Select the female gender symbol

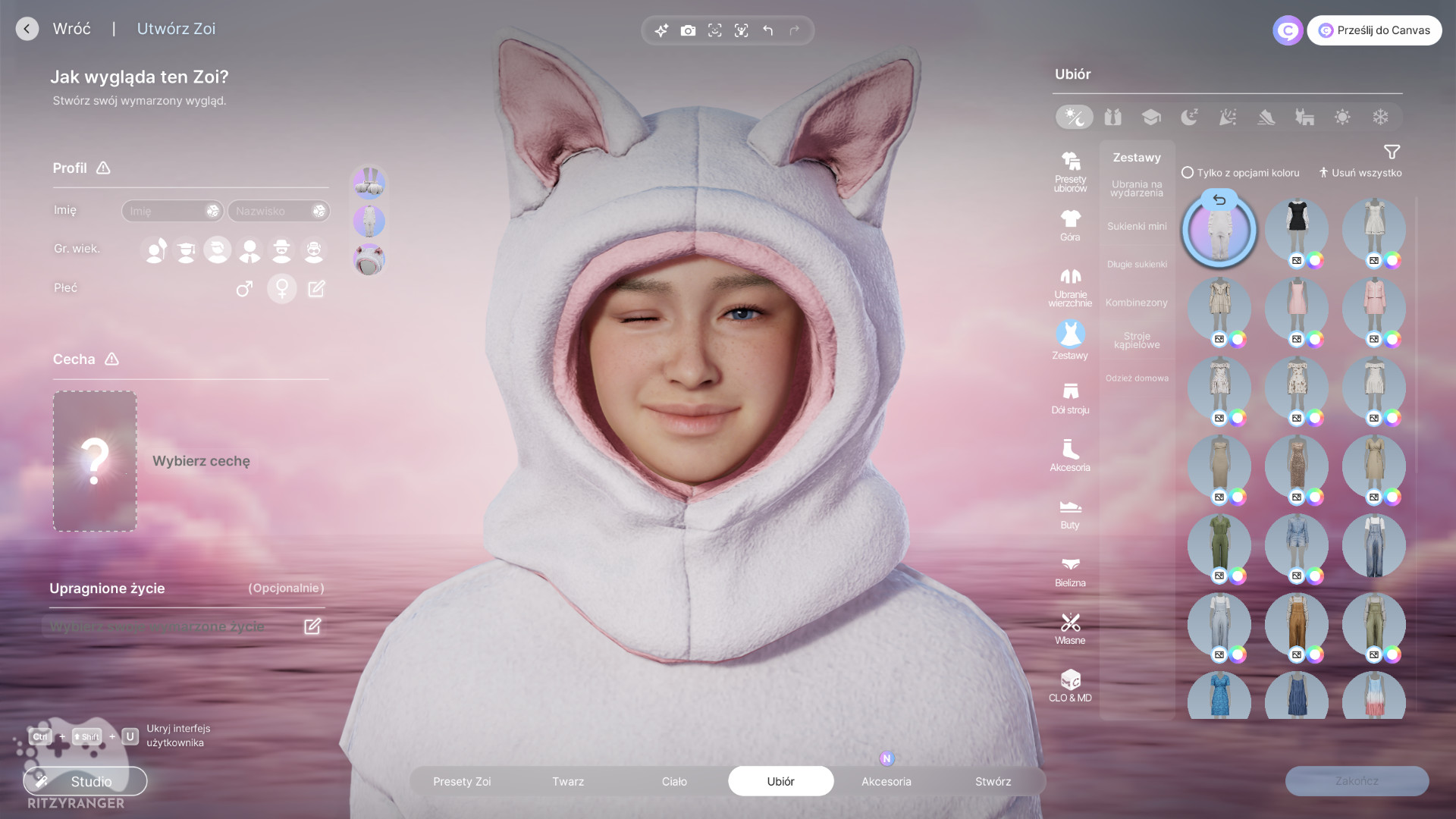point(281,288)
